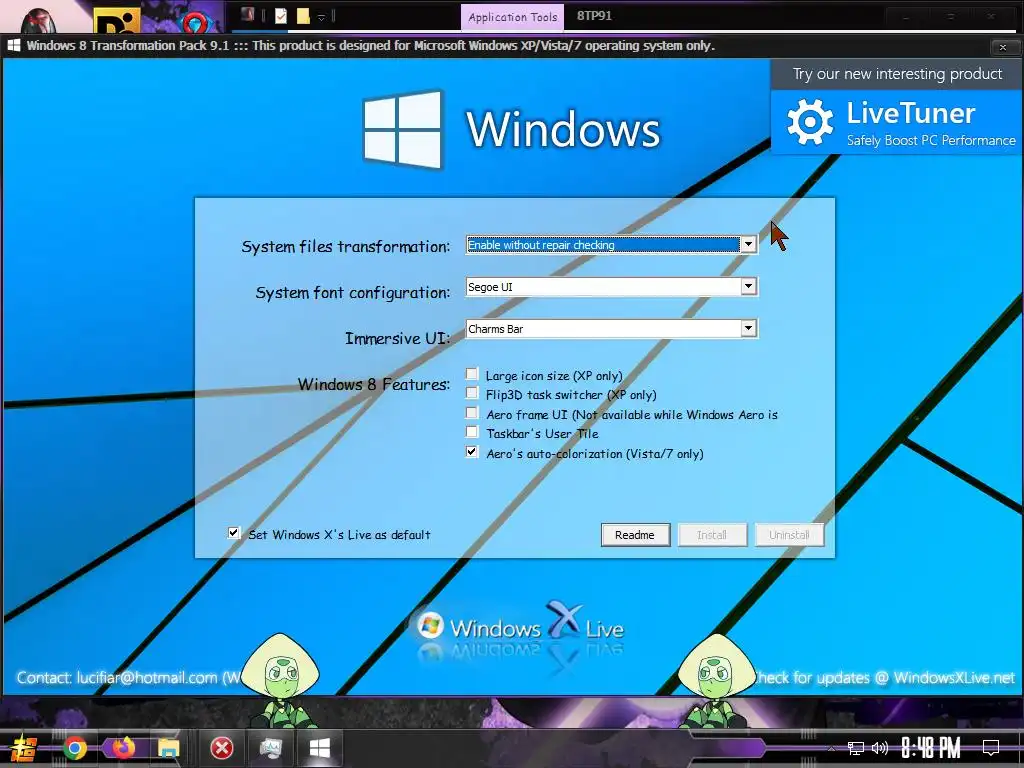Enable Large icon size (XP only)

pos(472,374)
